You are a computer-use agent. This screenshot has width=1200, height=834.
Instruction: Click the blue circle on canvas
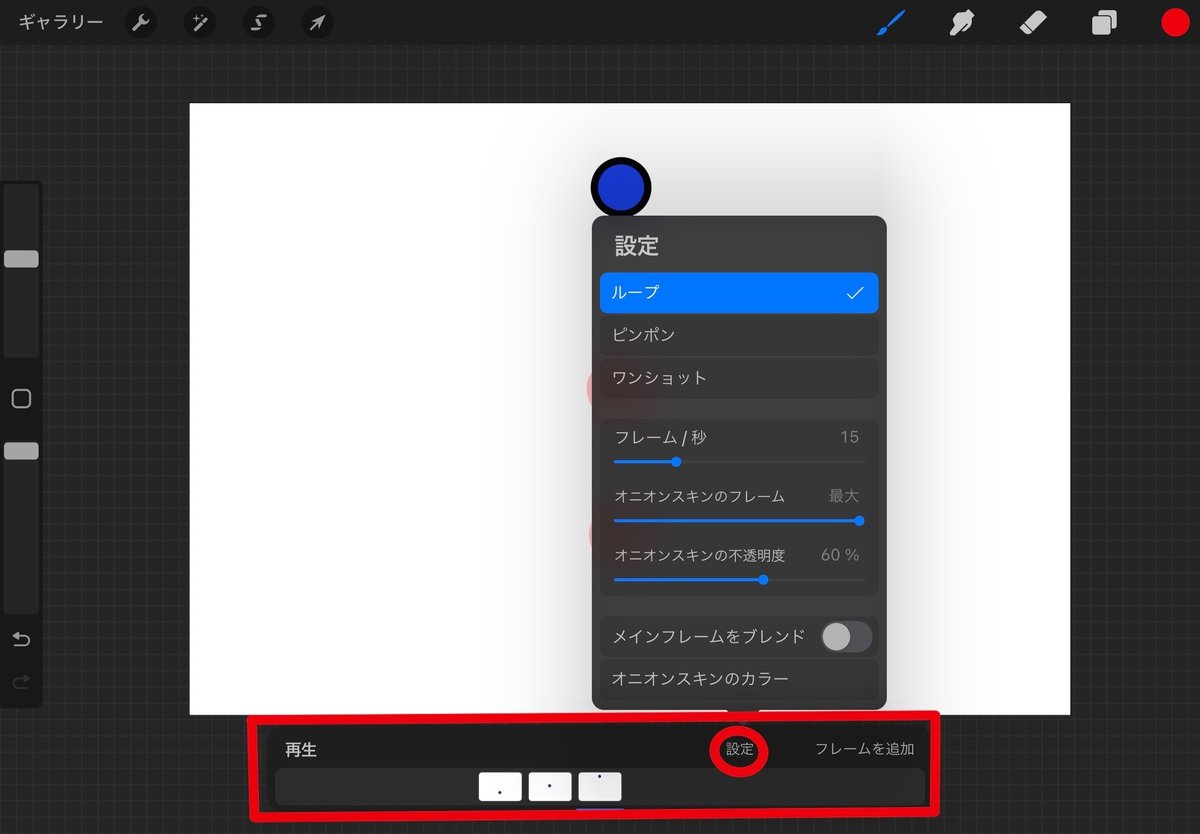(621, 187)
